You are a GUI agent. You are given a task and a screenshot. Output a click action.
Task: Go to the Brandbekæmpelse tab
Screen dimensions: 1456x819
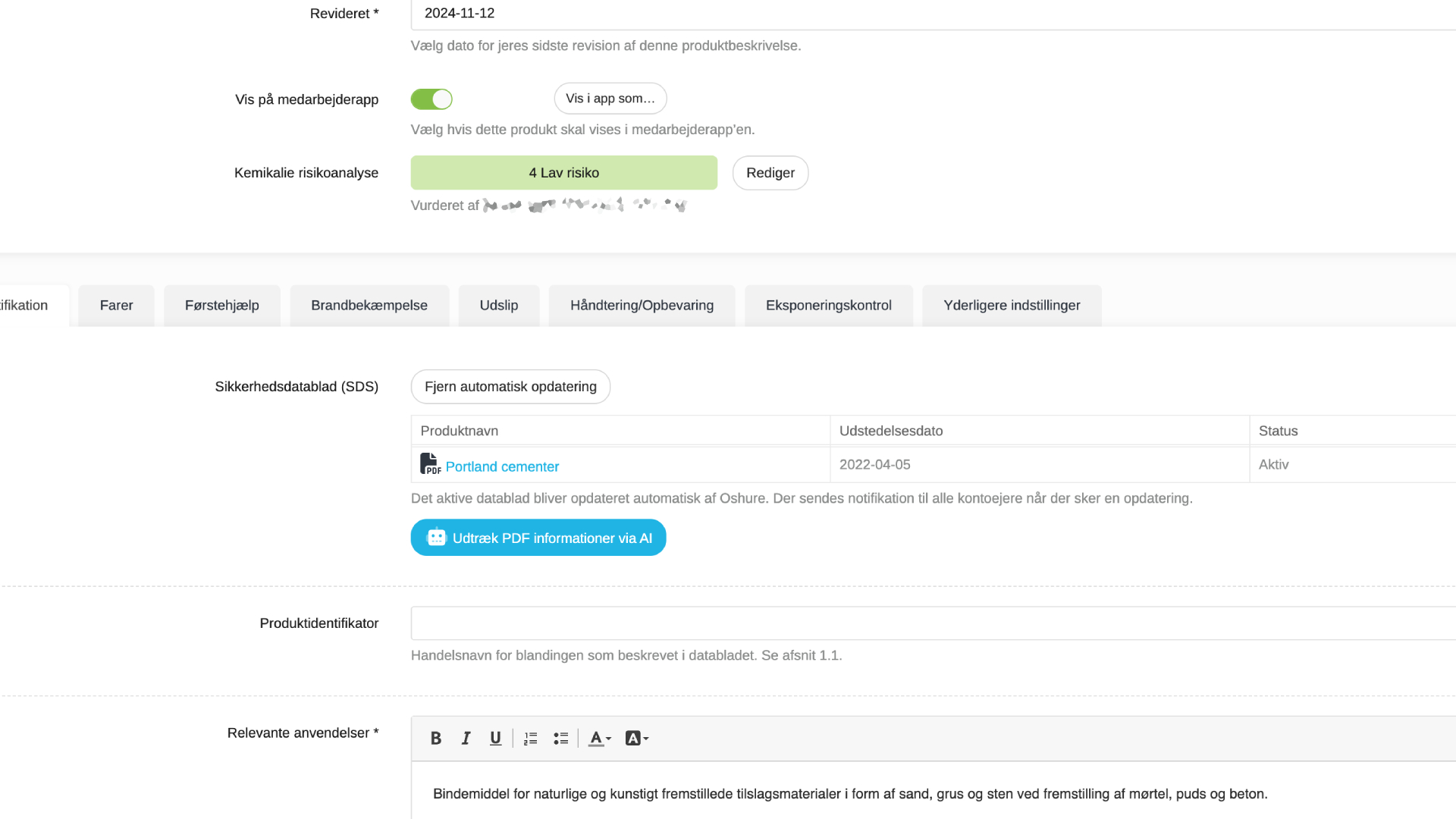(x=369, y=306)
